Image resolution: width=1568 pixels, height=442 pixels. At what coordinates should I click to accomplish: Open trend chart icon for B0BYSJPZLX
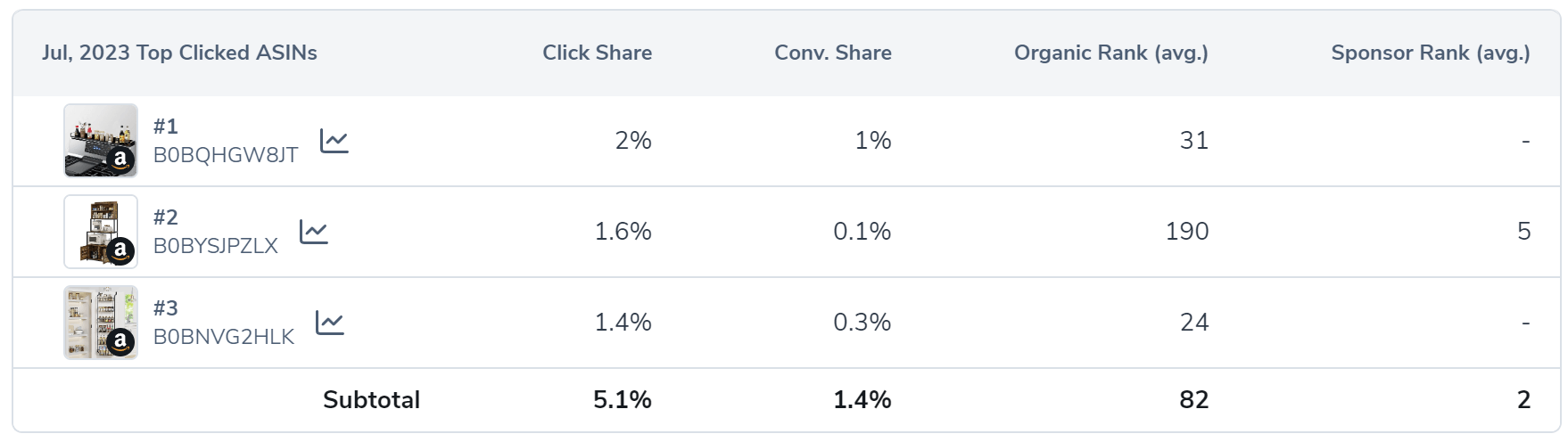314,232
